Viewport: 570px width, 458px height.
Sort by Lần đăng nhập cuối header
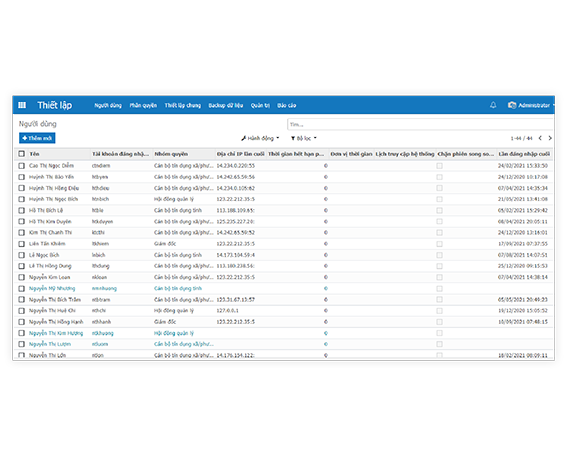point(524,154)
